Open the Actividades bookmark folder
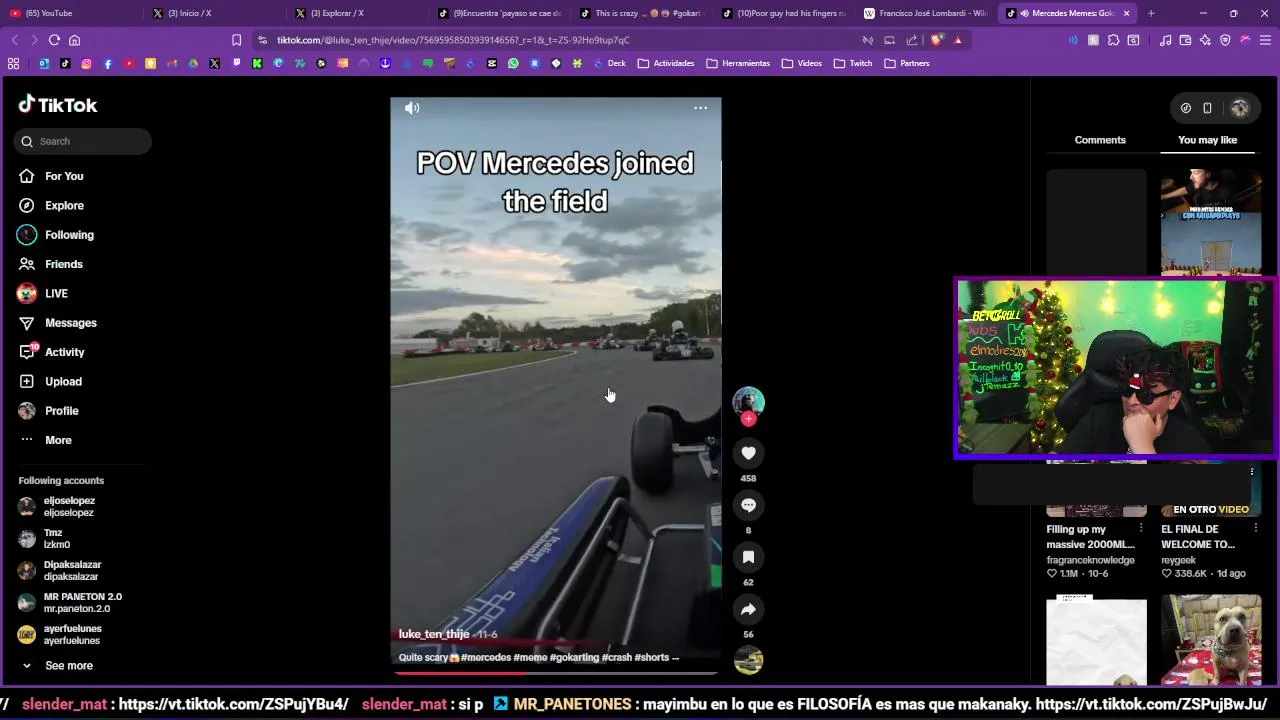The height and width of the screenshot is (720, 1280). click(x=665, y=63)
